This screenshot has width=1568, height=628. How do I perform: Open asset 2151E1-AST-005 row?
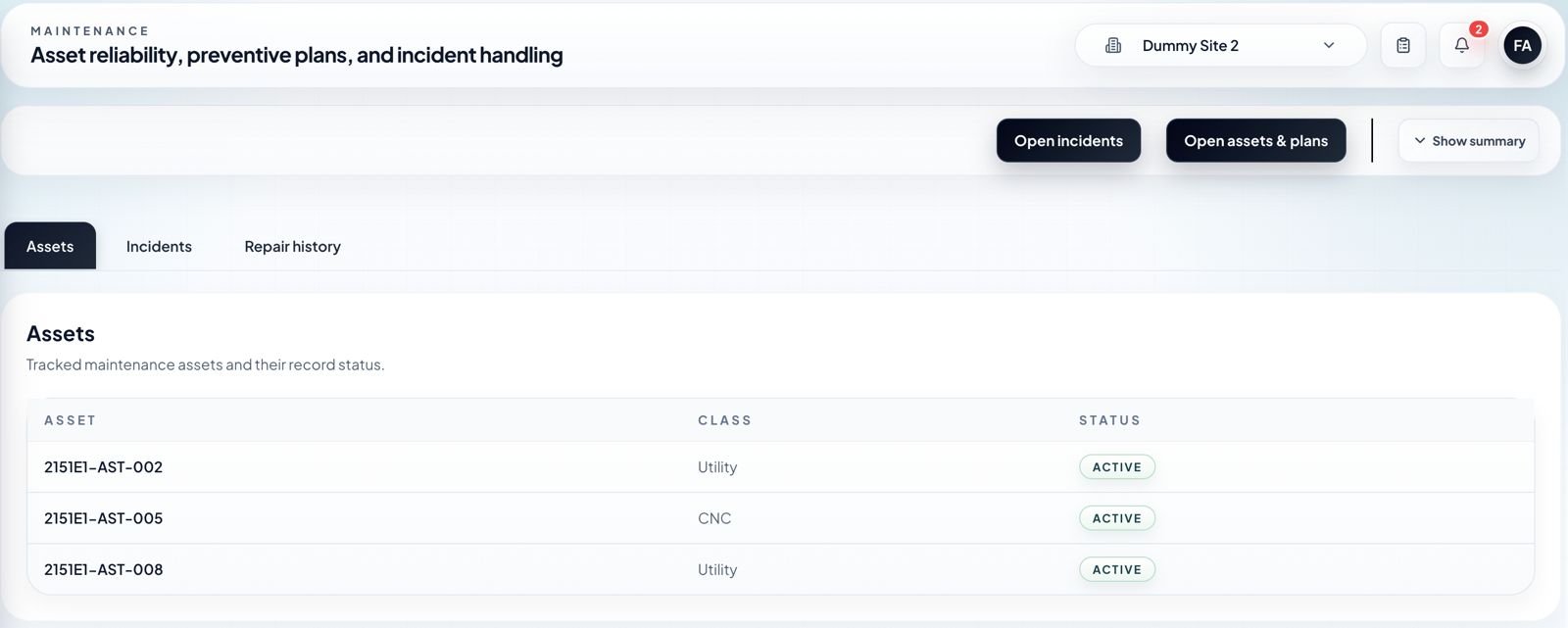(780, 518)
